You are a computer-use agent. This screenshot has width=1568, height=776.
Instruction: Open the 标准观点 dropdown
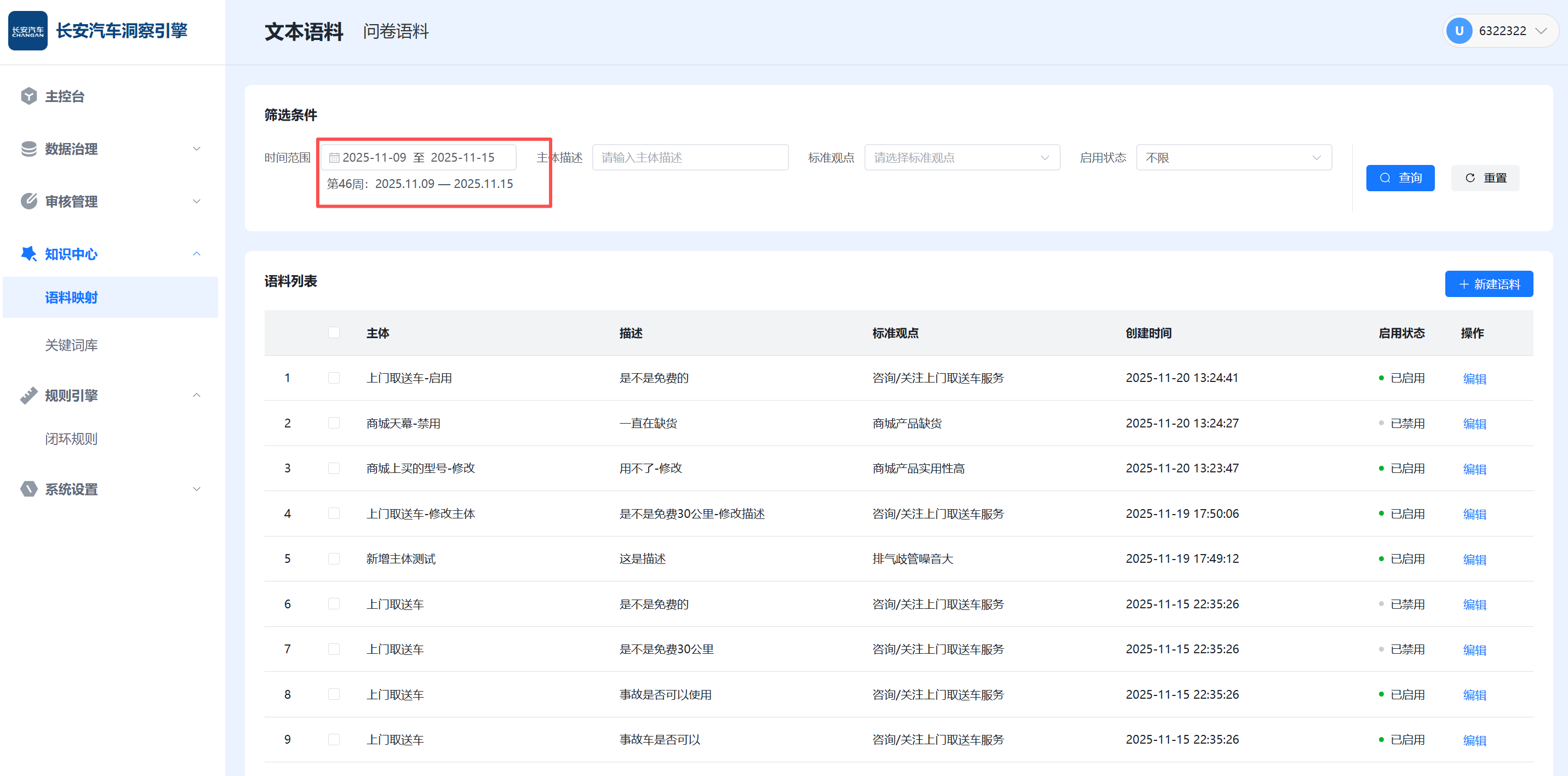tap(962, 158)
